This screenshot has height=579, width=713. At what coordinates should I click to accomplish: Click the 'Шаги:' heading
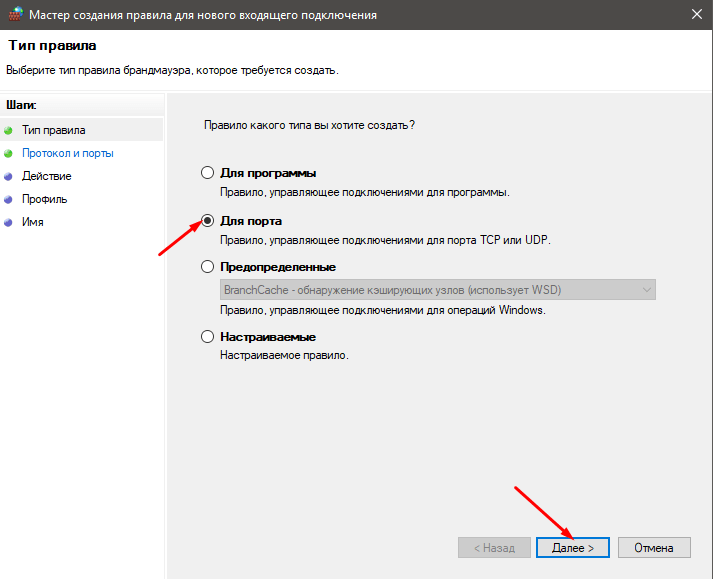(x=21, y=105)
